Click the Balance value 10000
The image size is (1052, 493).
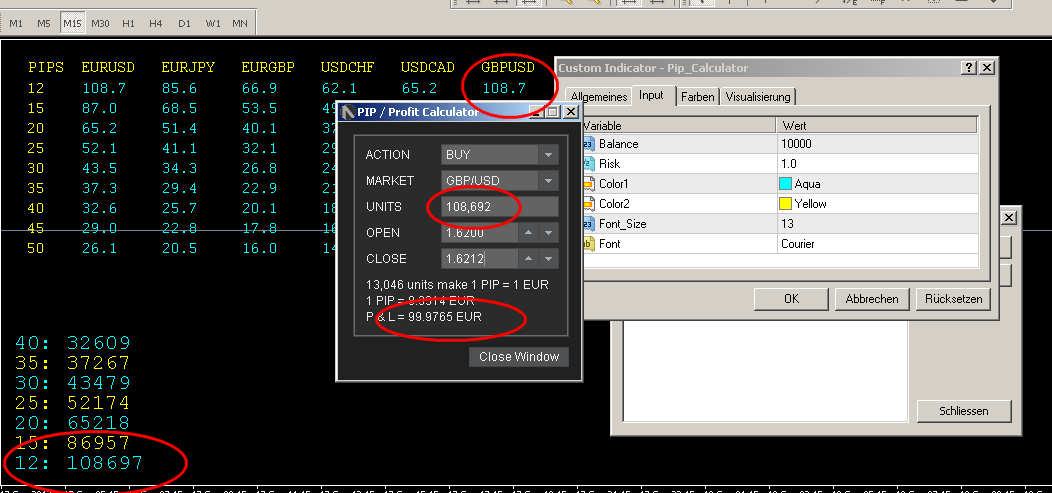[x=796, y=144]
